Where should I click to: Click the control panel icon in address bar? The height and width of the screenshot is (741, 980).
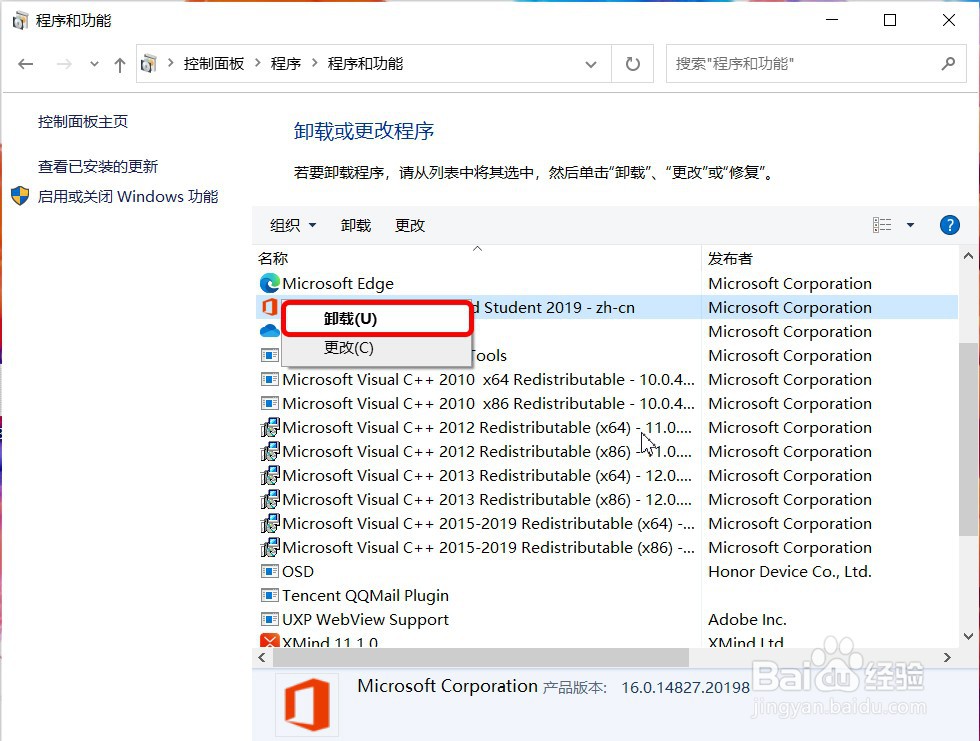[x=148, y=64]
